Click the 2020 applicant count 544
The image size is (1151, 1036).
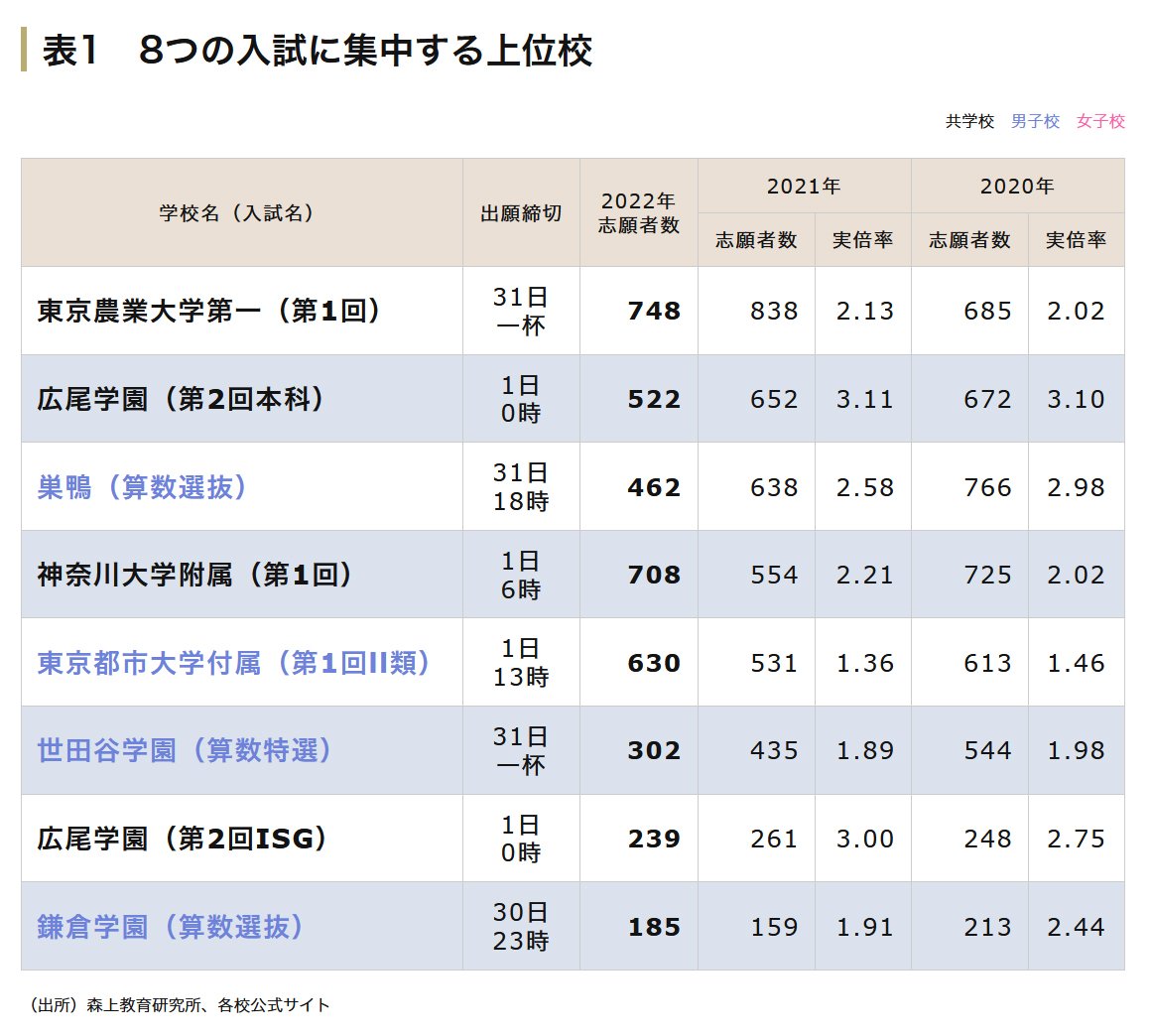tap(987, 750)
